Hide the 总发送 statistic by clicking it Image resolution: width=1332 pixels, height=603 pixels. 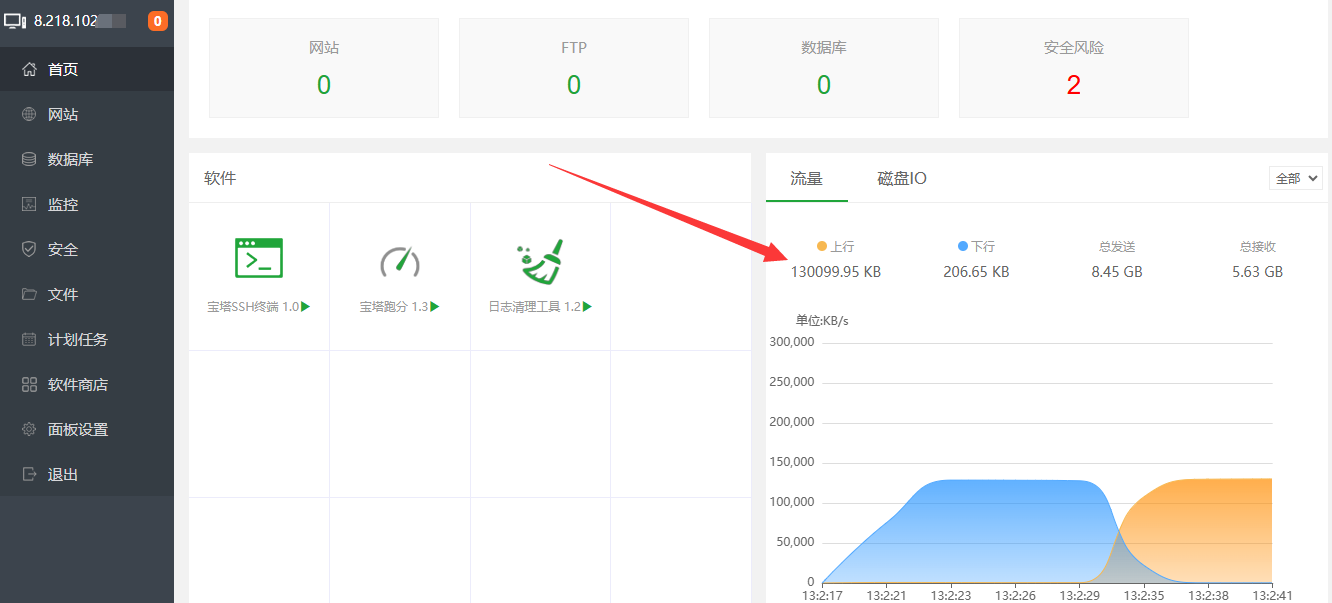(1116, 245)
